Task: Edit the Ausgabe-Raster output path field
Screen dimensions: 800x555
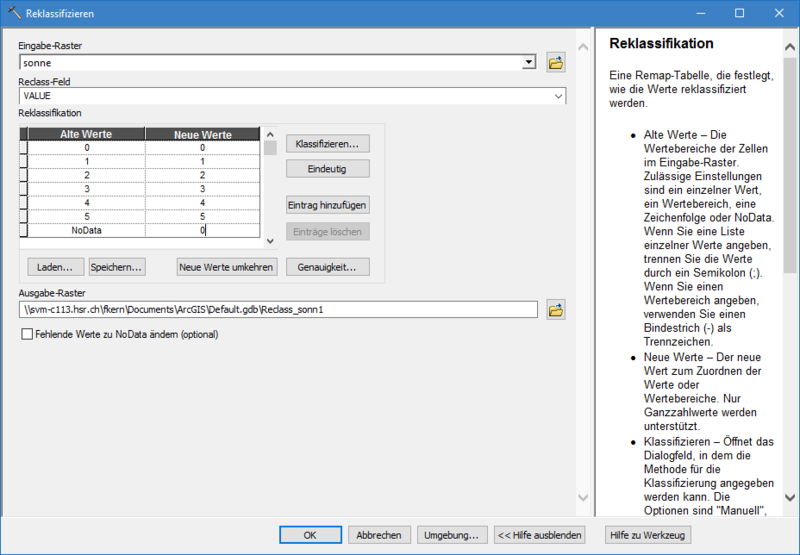Action: click(x=278, y=310)
